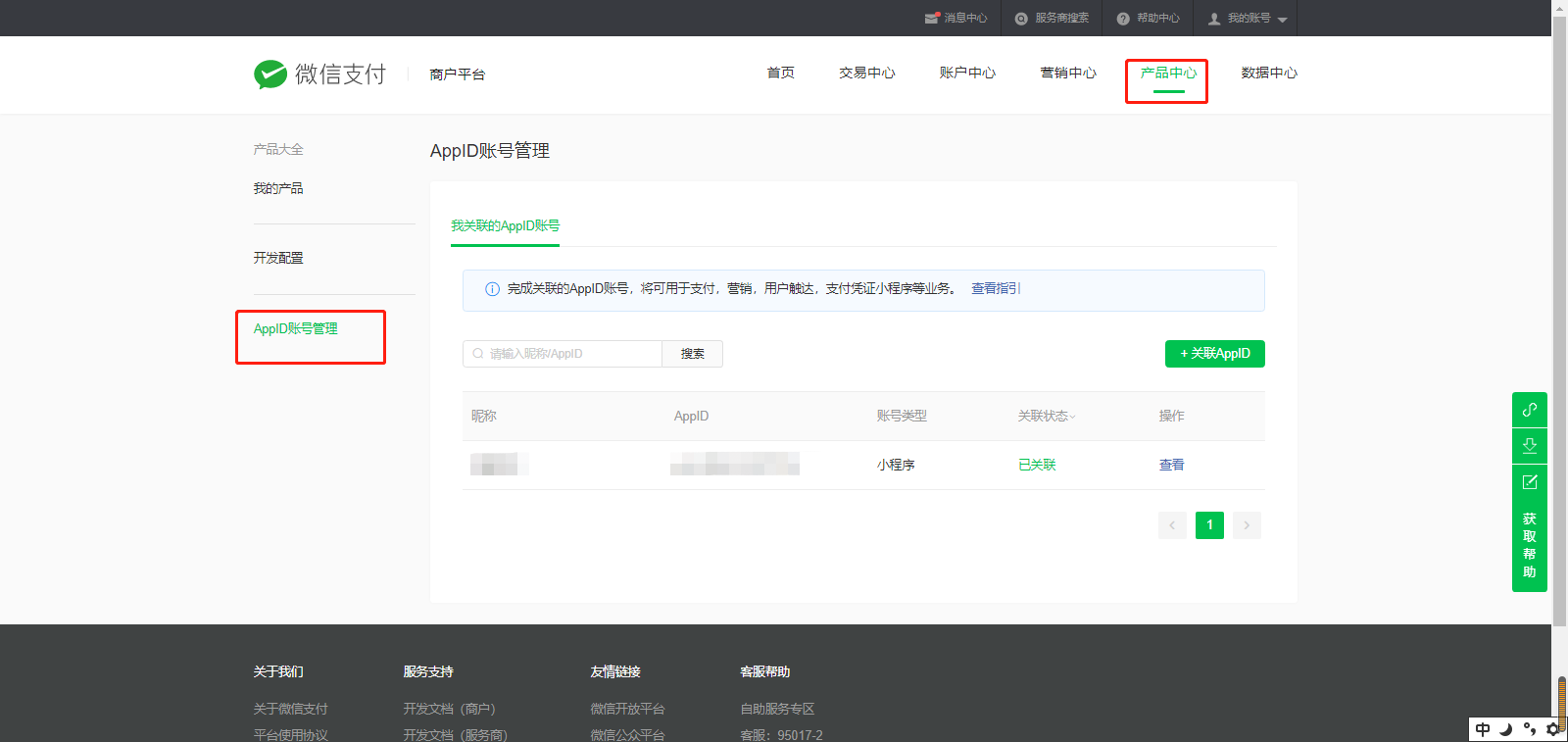Image resolution: width=1568 pixels, height=742 pixels.
Task: Open 微信开放平台 footer link
Action: [x=627, y=709]
